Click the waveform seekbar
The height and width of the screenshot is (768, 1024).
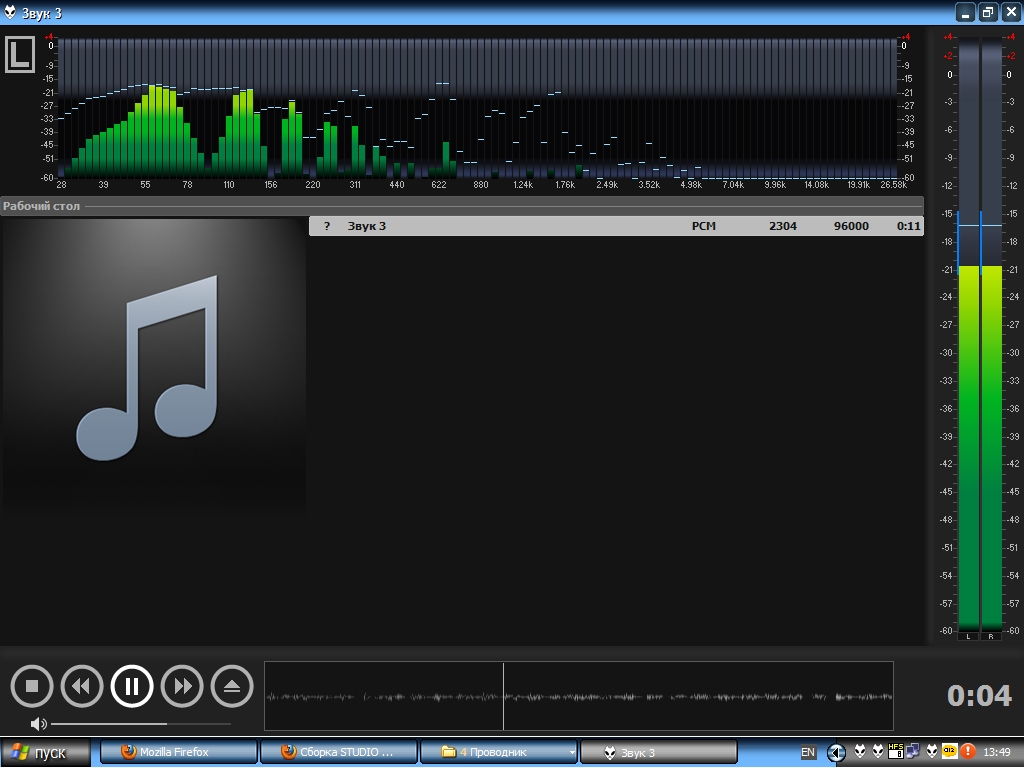(578, 696)
